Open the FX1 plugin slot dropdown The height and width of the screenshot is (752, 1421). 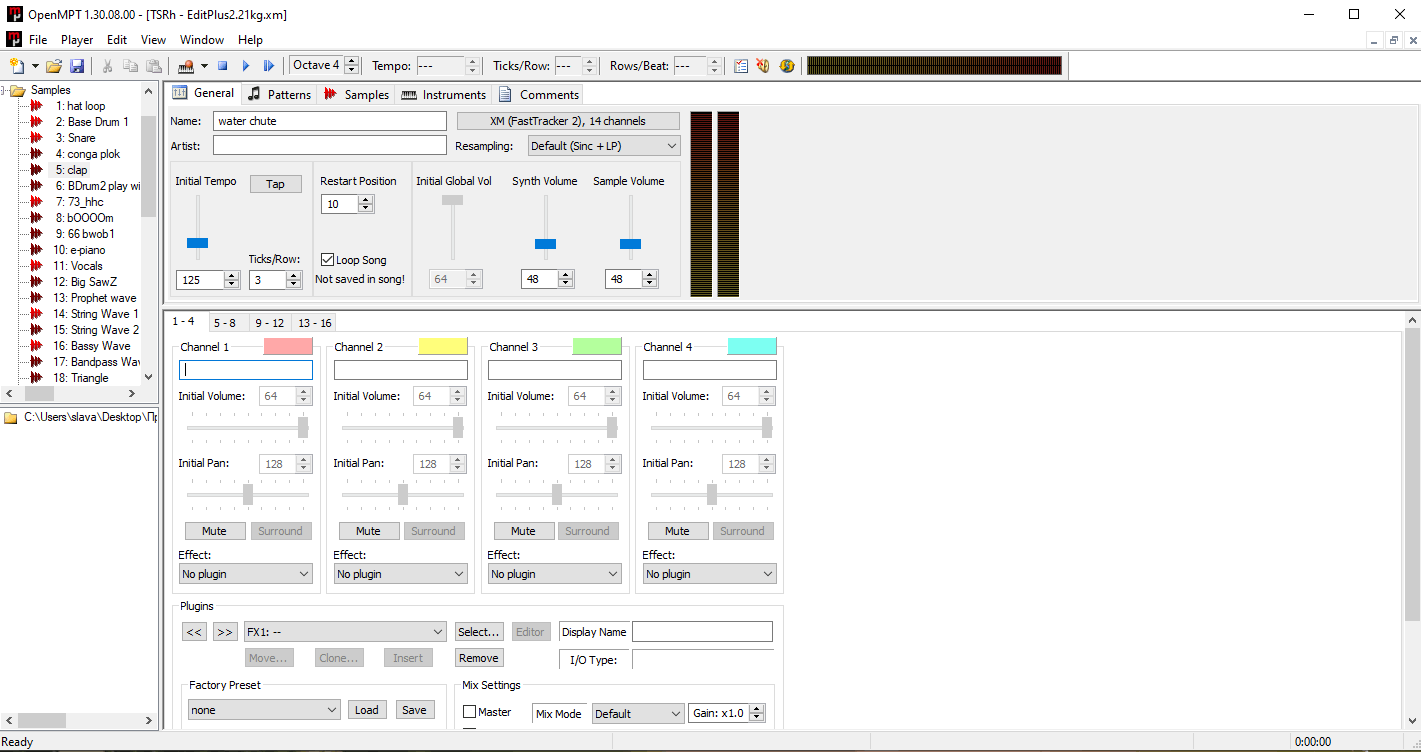pyautogui.click(x=345, y=632)
